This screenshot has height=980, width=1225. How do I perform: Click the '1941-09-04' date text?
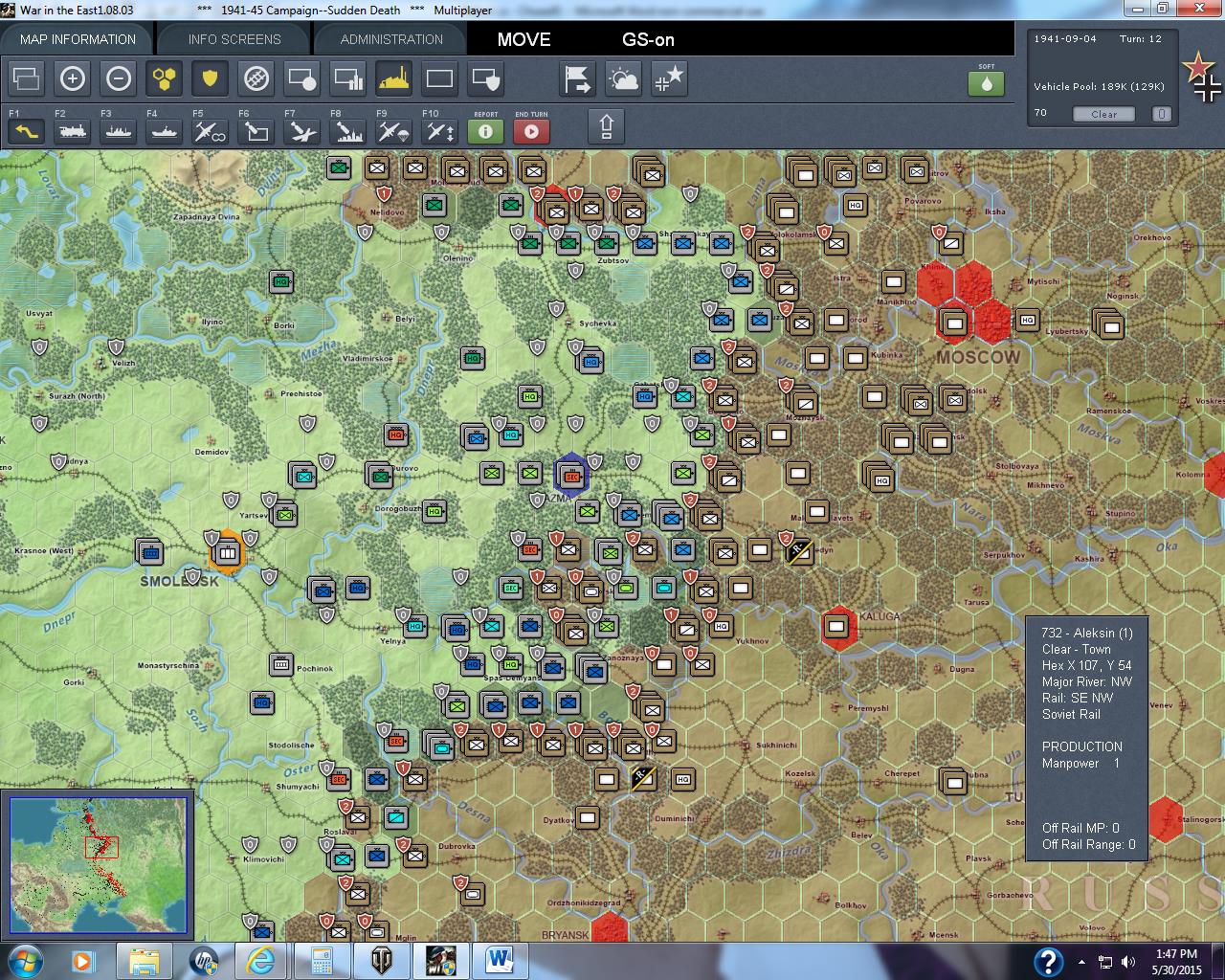[x=1065, y=39]
